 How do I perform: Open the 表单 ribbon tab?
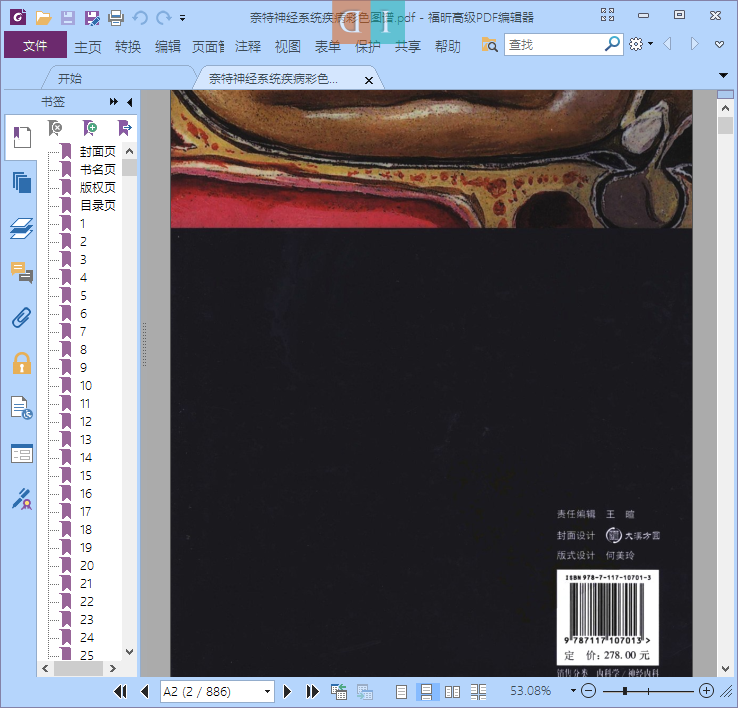(328, 46)
